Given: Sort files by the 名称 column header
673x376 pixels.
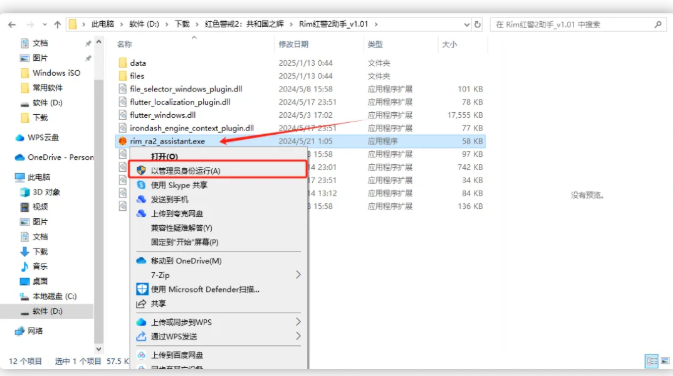Looking at the screenshot, I should tap(124, 44).
